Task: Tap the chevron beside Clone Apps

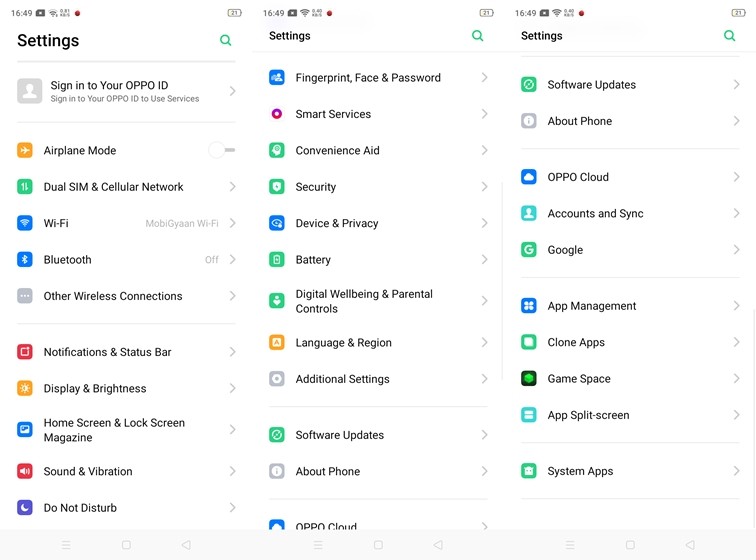Action: click(x=736, y=342)
